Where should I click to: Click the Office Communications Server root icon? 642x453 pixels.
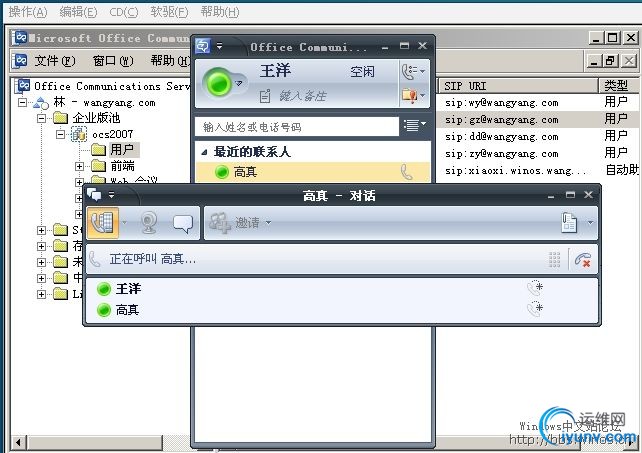(x=23, y=86)
